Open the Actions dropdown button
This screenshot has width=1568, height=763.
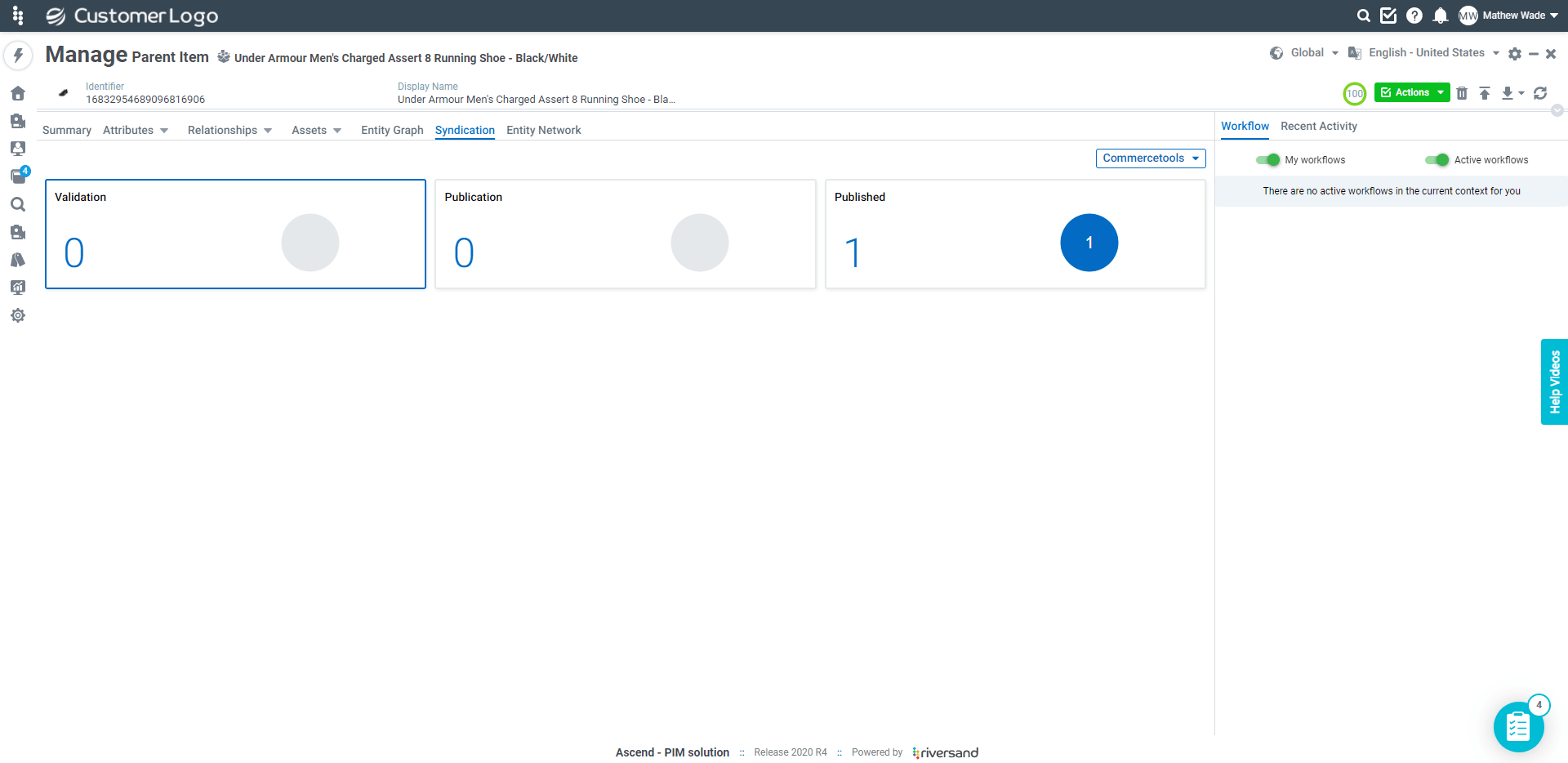(x=1412, y=93)
